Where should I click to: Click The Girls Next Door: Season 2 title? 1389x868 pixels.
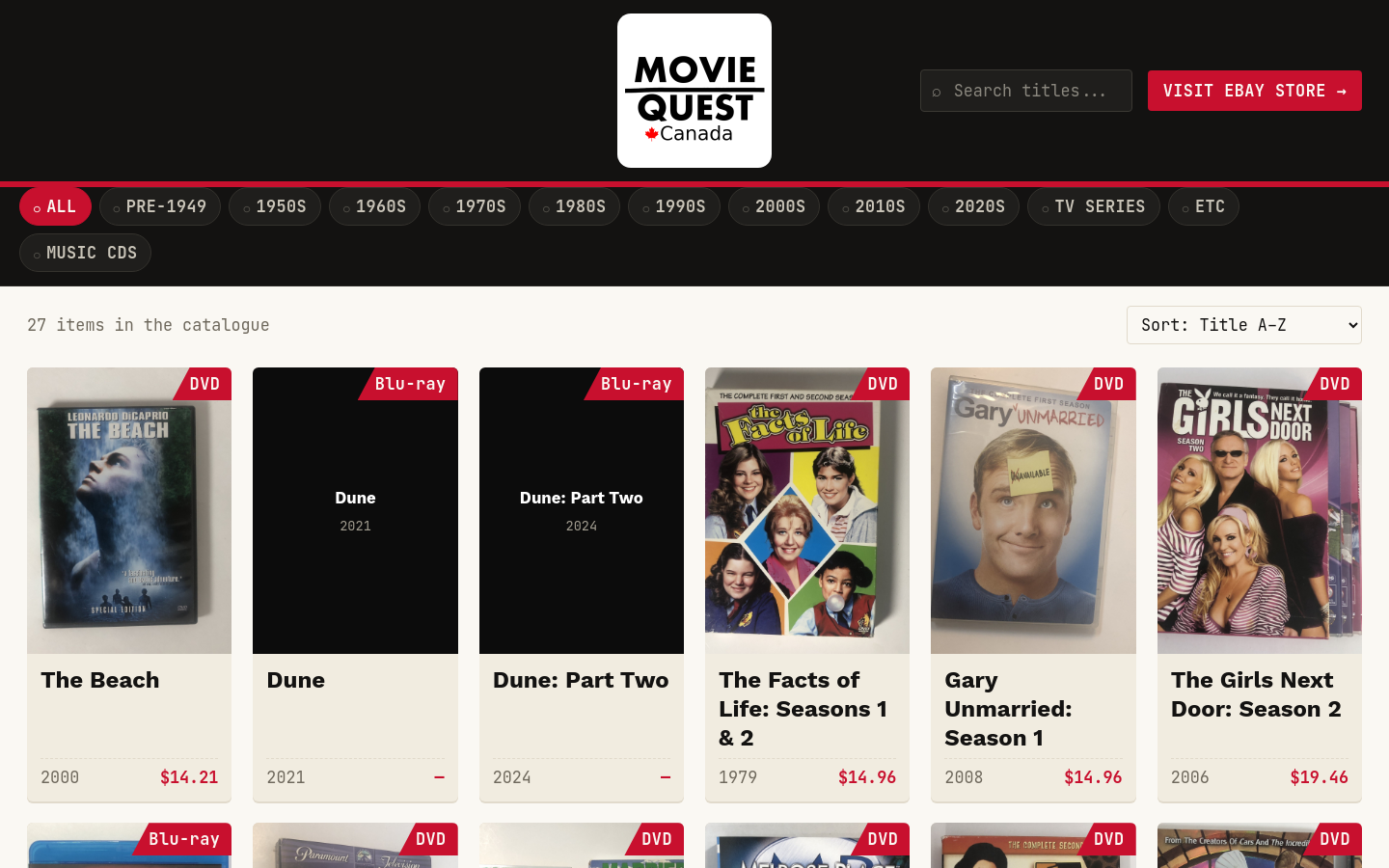point(1256,694)
